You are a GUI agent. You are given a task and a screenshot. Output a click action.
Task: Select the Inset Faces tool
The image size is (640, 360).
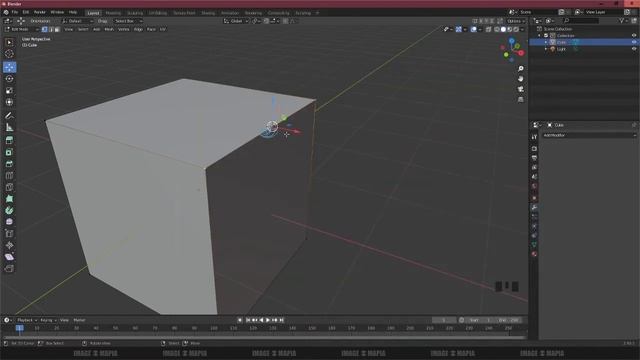[9, 152]
